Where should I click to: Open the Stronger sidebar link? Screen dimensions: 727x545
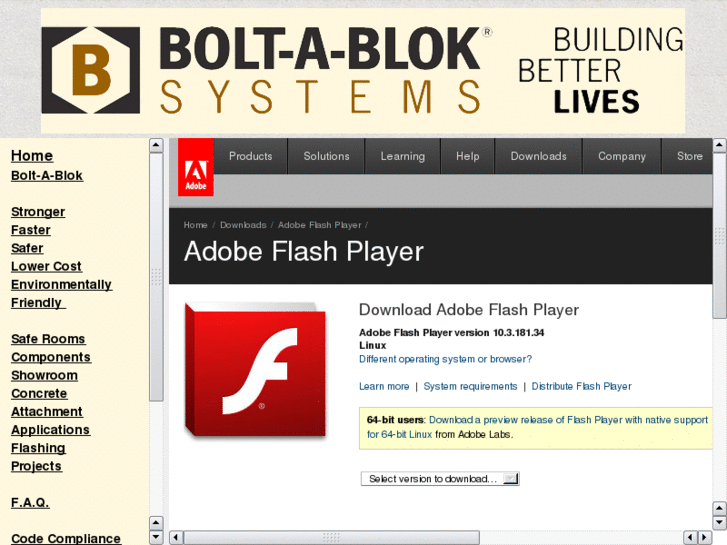tap(38, 212)
